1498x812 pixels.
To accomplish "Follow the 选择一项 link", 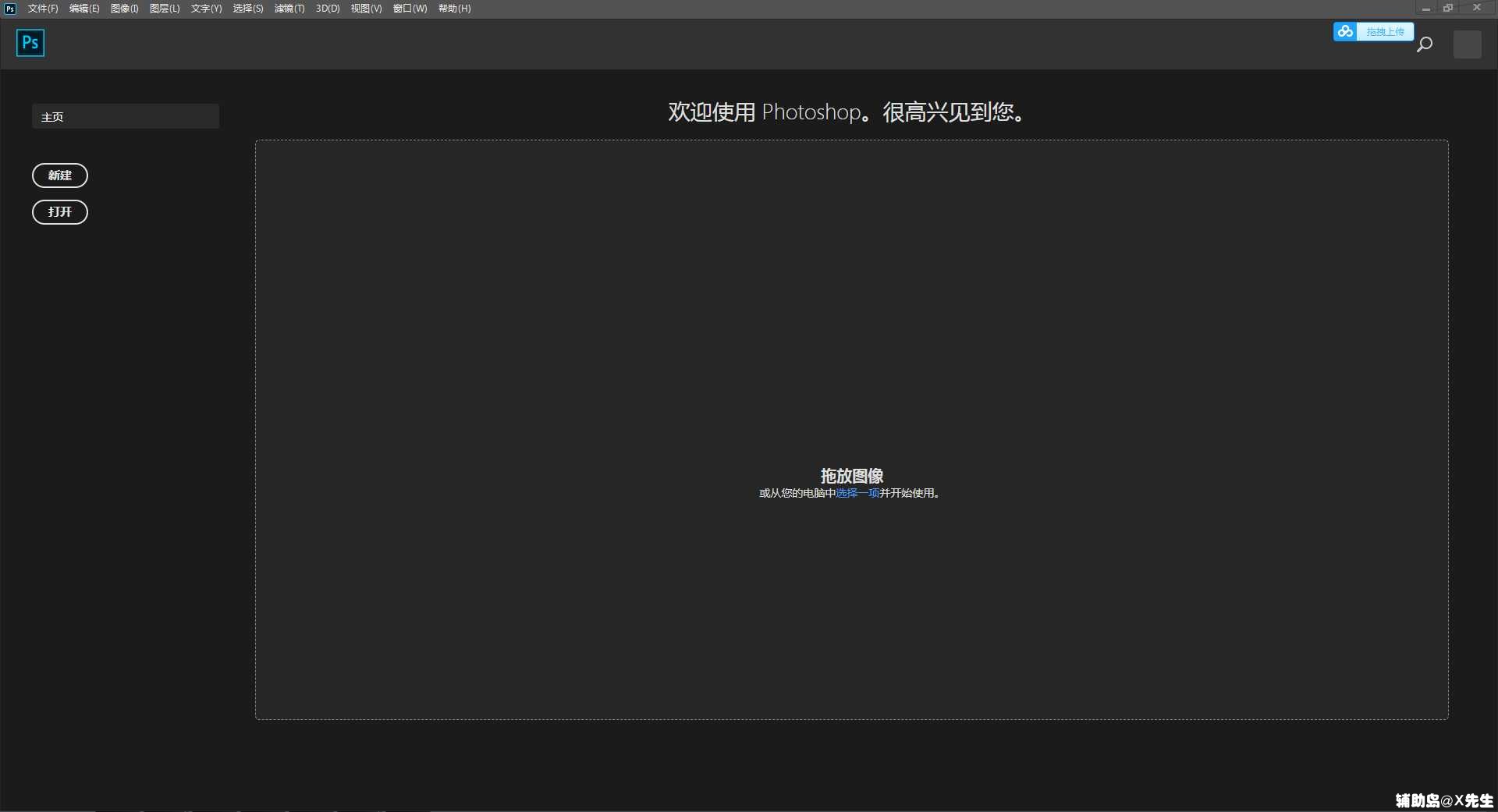I will pos(857,493).
